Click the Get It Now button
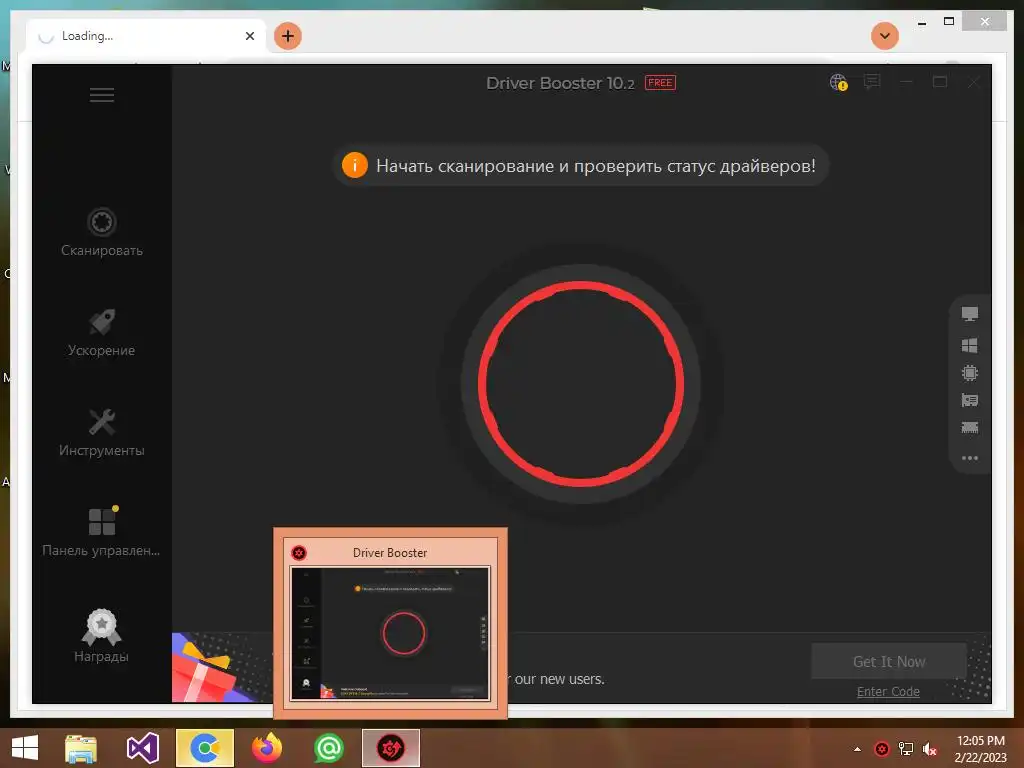The image size is (1024, 768). [x=889, y=662]
